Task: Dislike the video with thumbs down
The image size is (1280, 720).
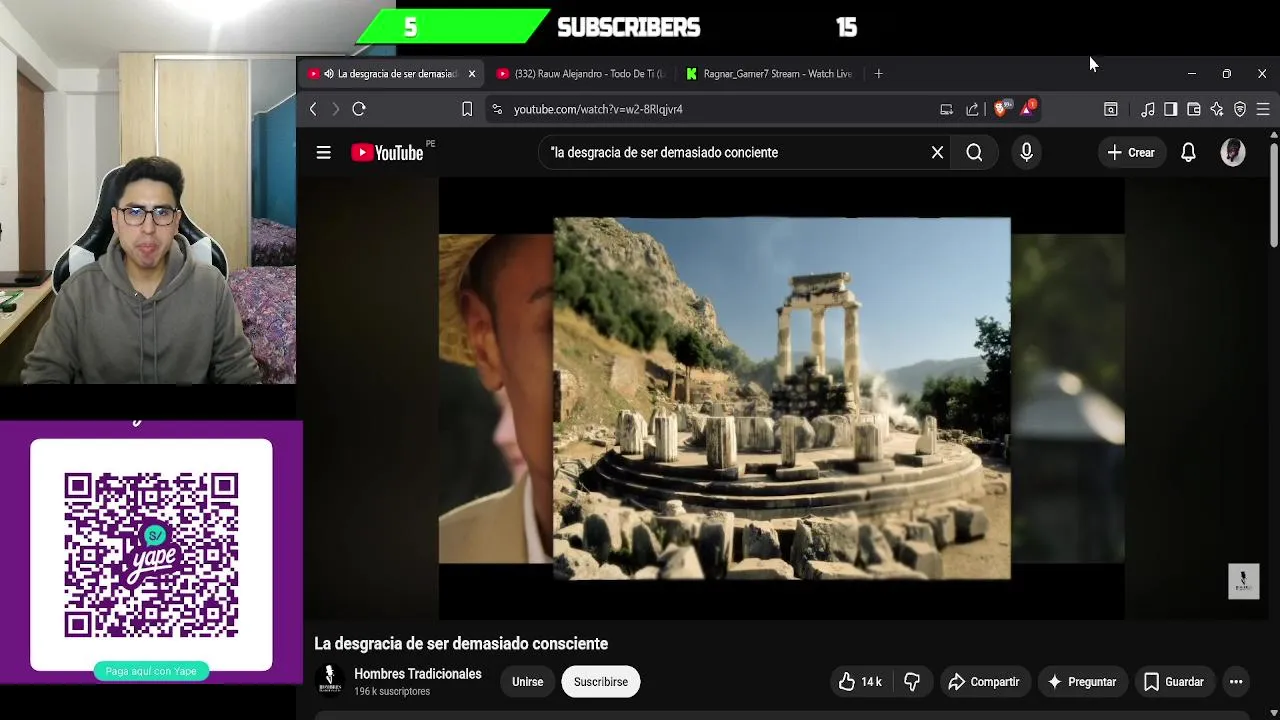Action: [912, 682]
